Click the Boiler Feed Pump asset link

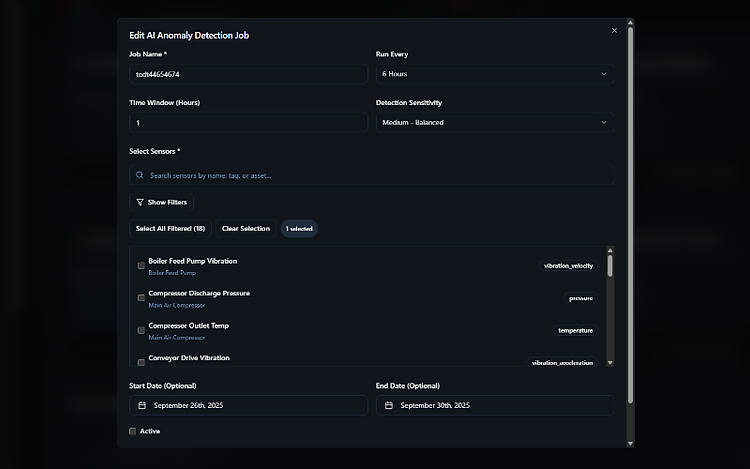tap(172, 273)
